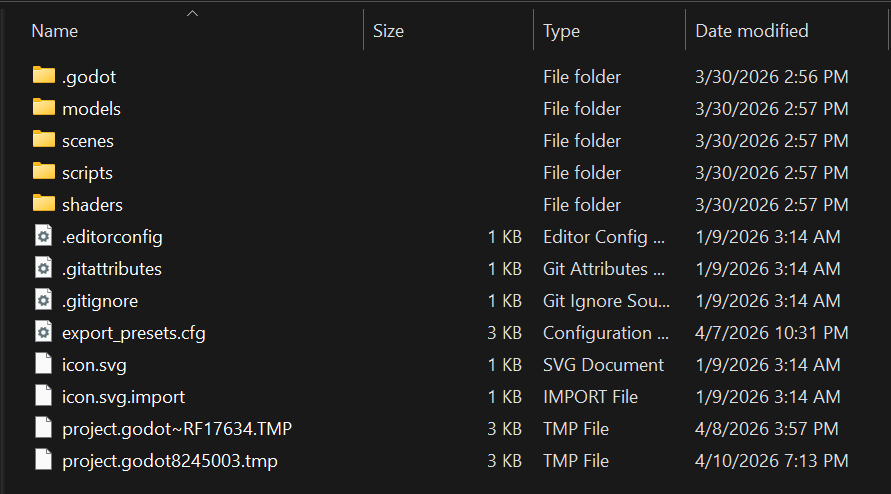Click the scenes folder icon
The height and width of the screenshot is (494, 891).
[x=43, y=140]
